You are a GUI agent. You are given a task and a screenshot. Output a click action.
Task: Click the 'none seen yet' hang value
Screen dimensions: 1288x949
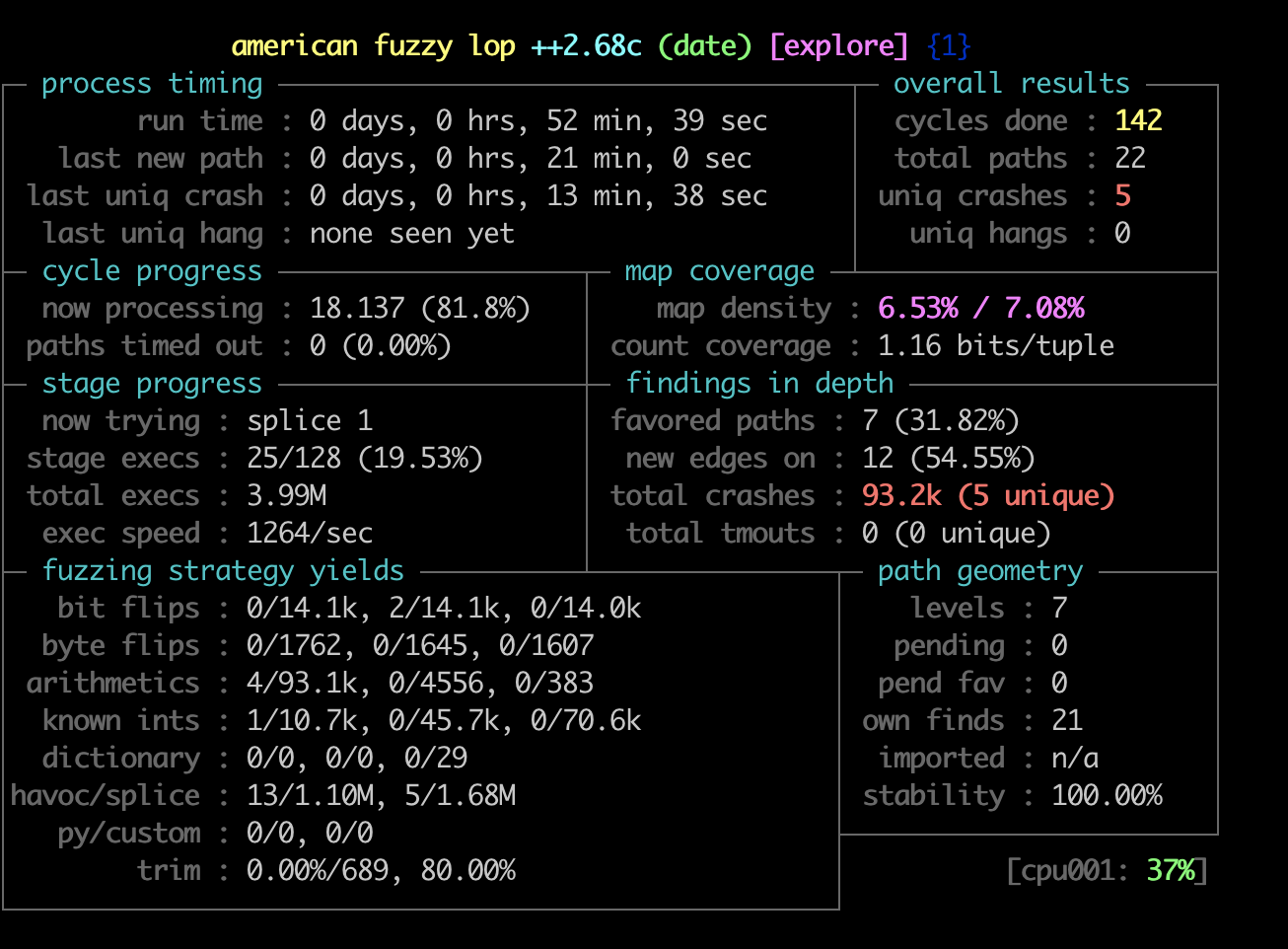412,234
